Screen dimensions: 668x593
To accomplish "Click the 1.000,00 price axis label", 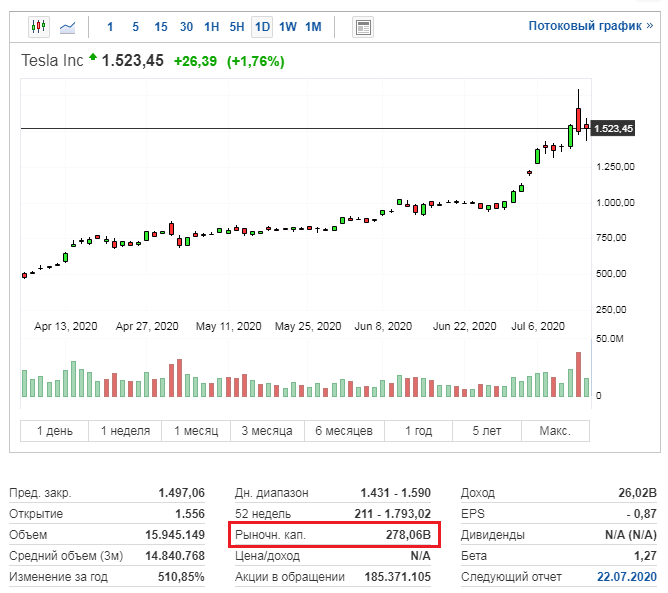I will (615, 202).
